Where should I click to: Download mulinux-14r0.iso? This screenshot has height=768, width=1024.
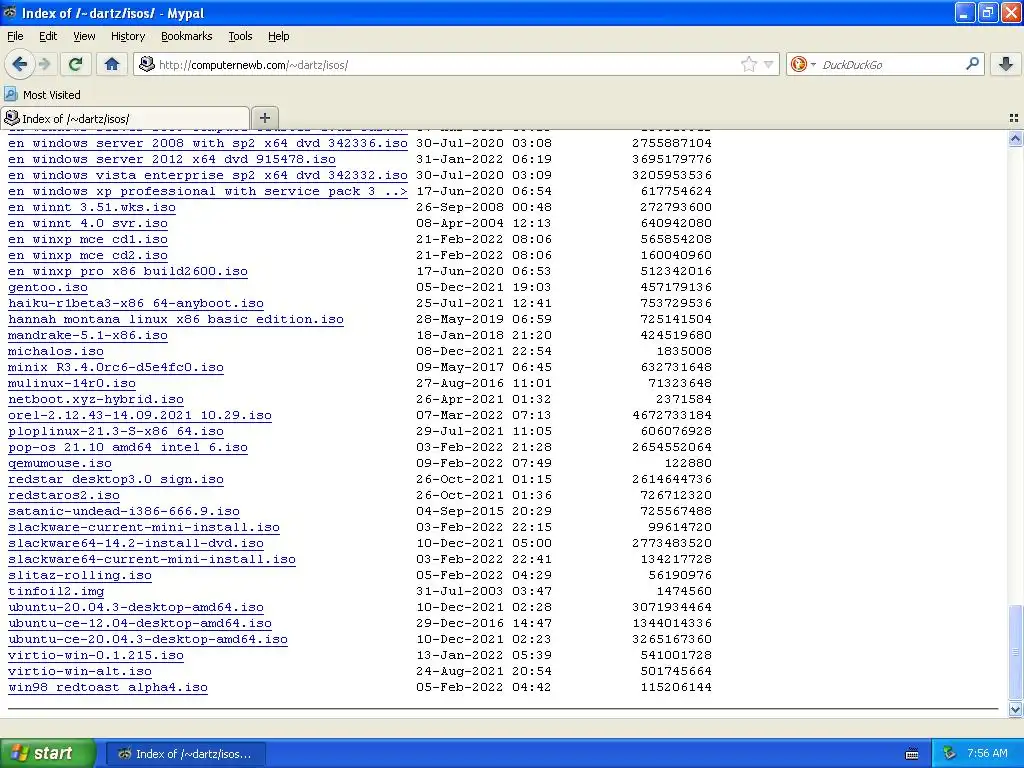click(x=72, y=383)
